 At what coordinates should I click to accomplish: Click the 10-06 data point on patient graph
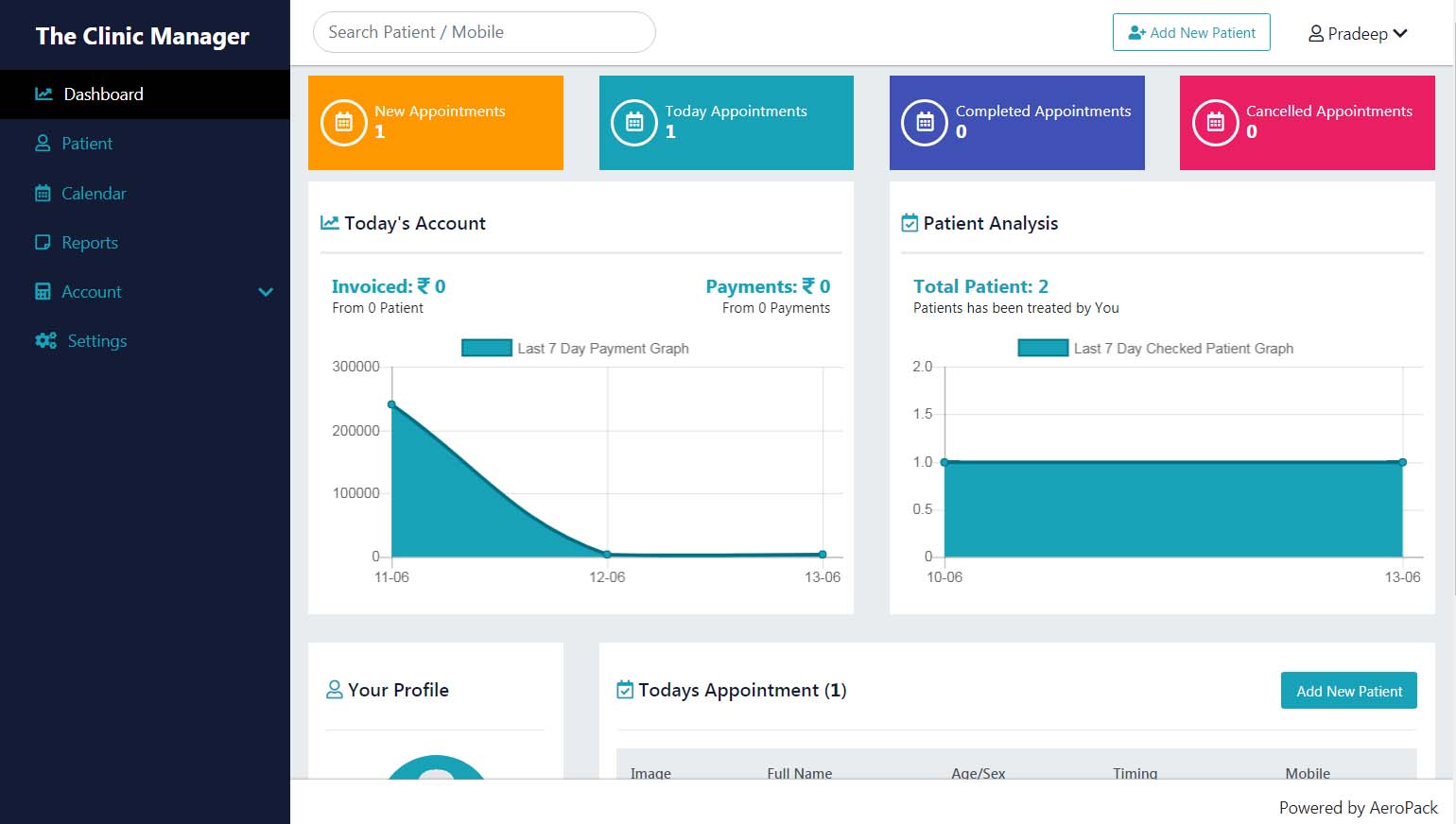click(945, 462)
